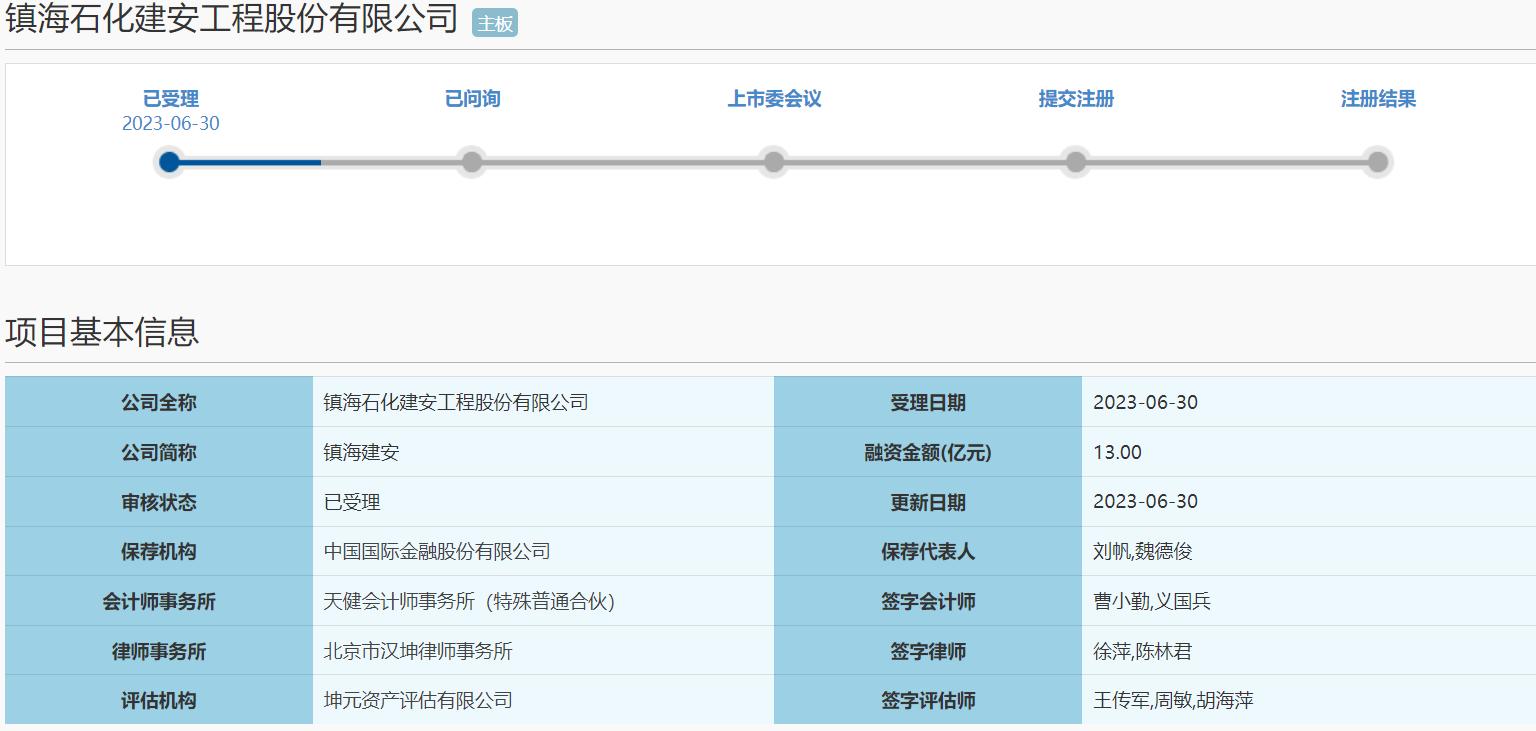
Task: Click the 已受理 stage node circle
Action: coord(170,162)
